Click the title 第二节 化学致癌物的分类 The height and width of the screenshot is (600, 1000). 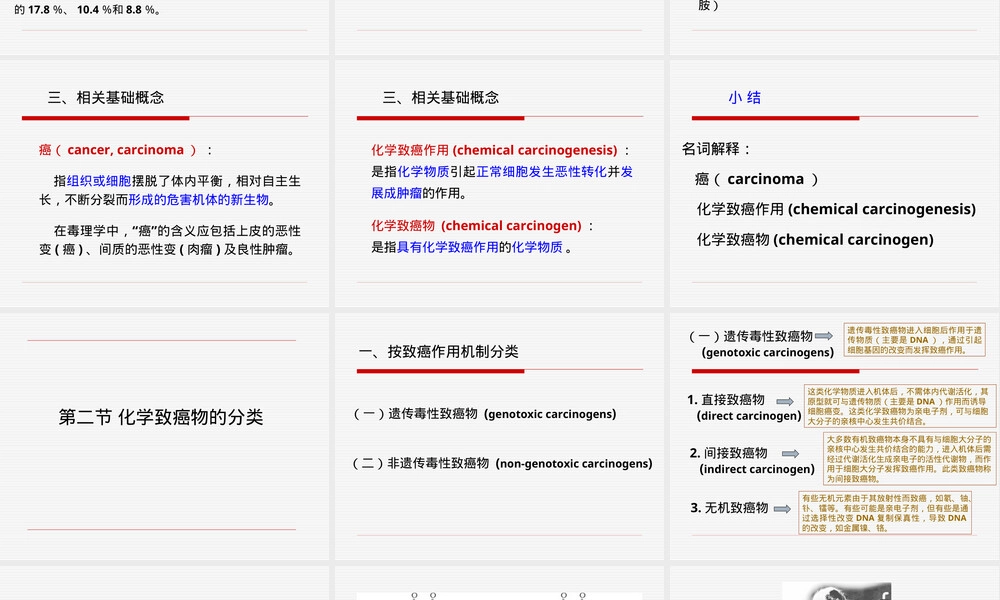[161, 417]
